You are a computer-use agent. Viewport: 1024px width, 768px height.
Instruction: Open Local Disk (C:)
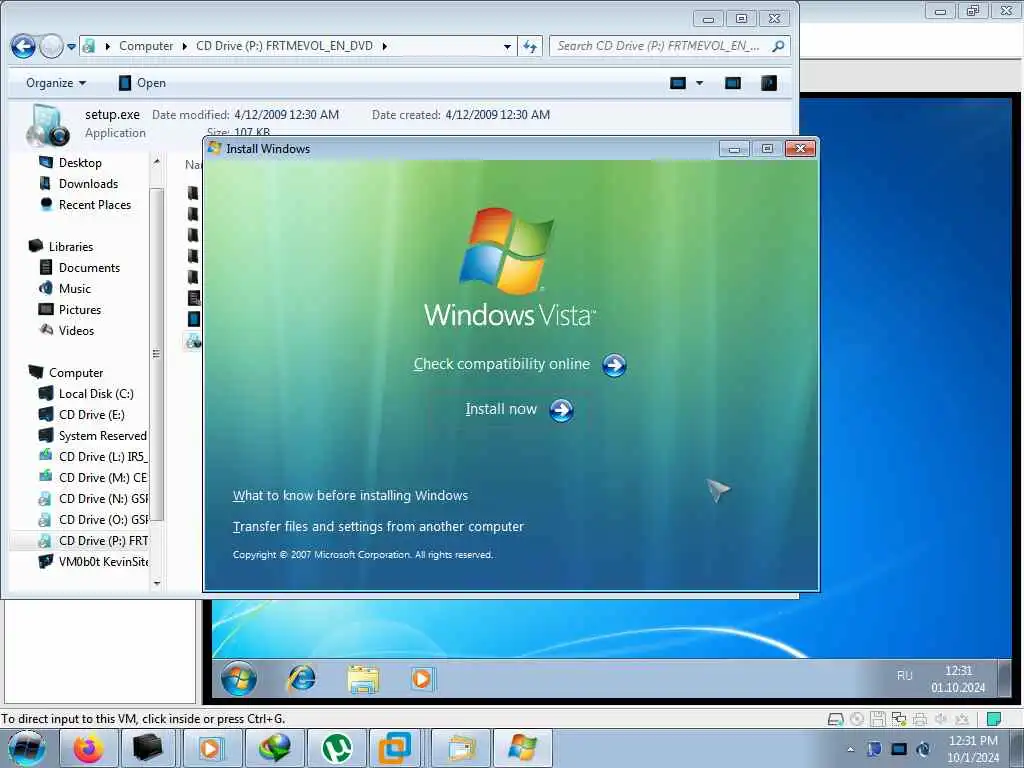coord(86,393)
